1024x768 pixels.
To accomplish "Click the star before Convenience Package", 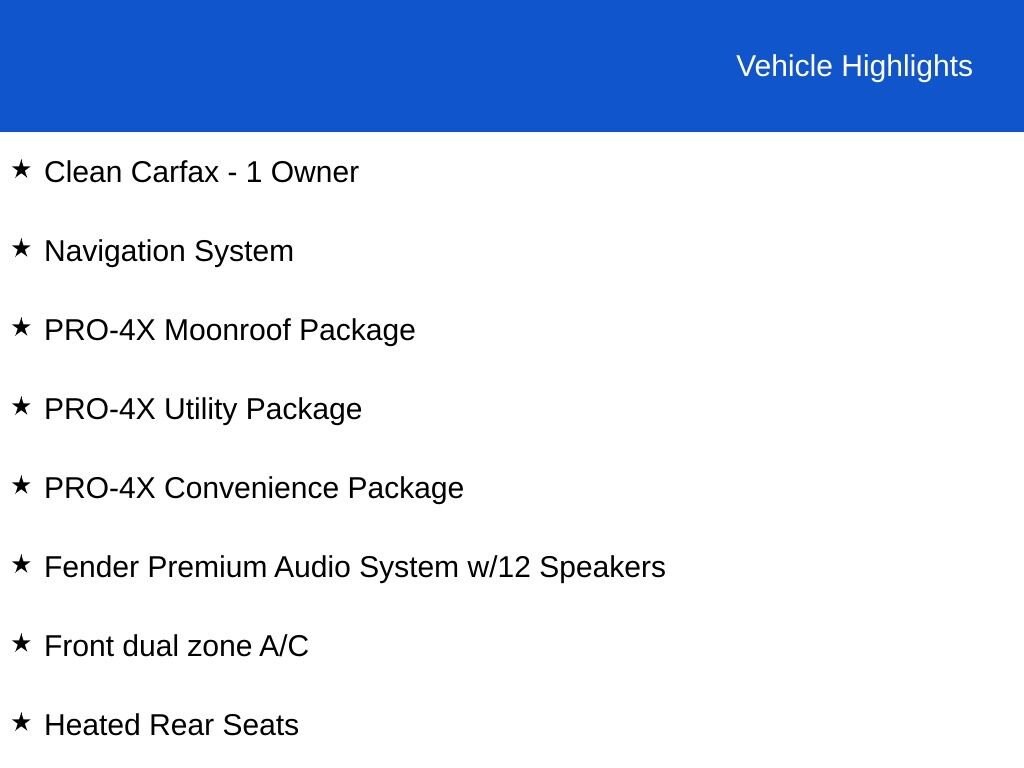I will 21,485.
